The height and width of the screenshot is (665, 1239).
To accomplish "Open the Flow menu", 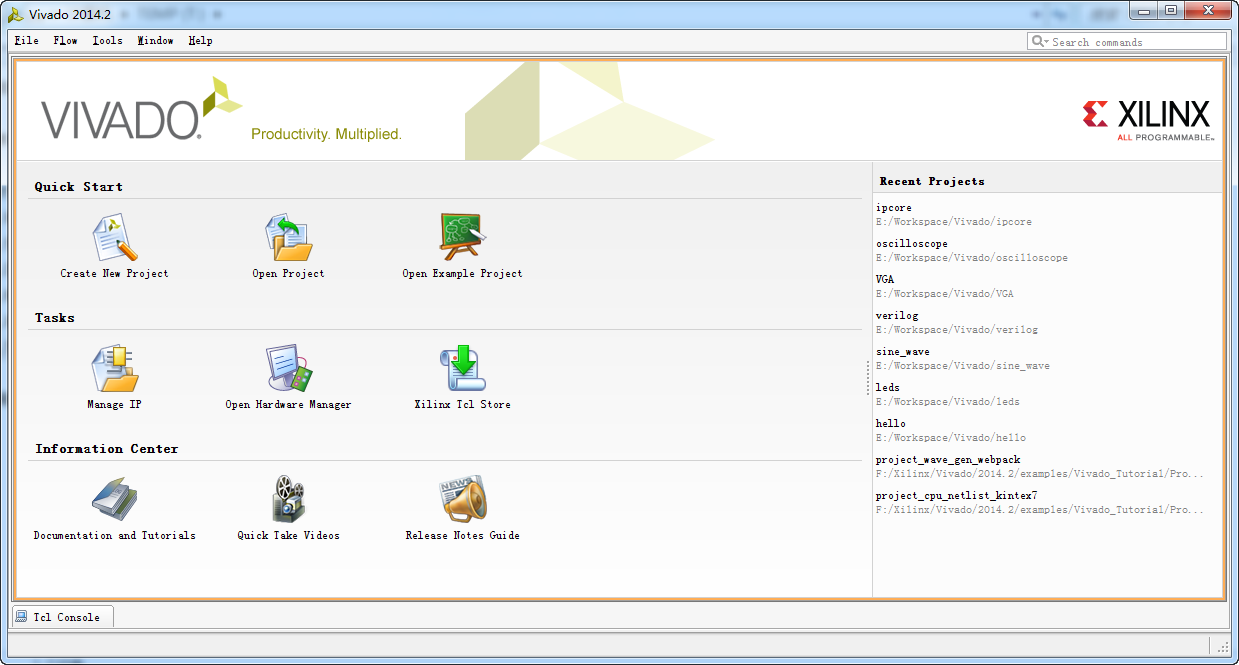I will (65, 41).
